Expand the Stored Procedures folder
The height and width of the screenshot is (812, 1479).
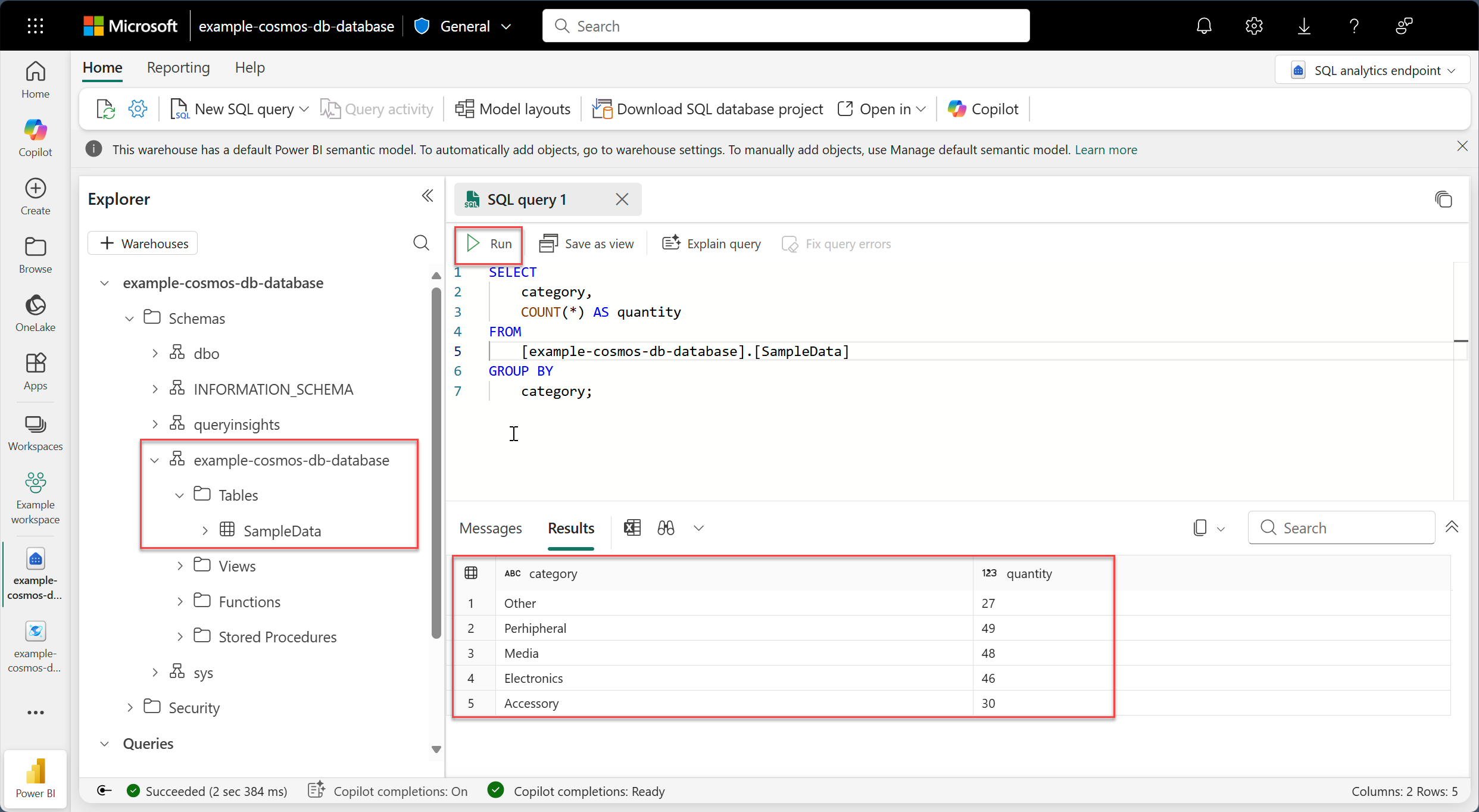[180, 636]
